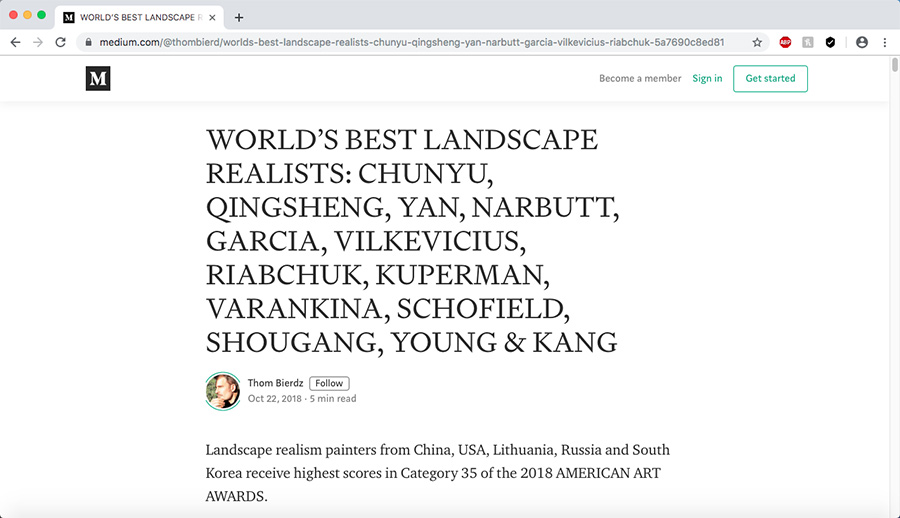Click the article headline WORLD'S BEST LANDSCAPE REALISTS

(x=413, y=241)
